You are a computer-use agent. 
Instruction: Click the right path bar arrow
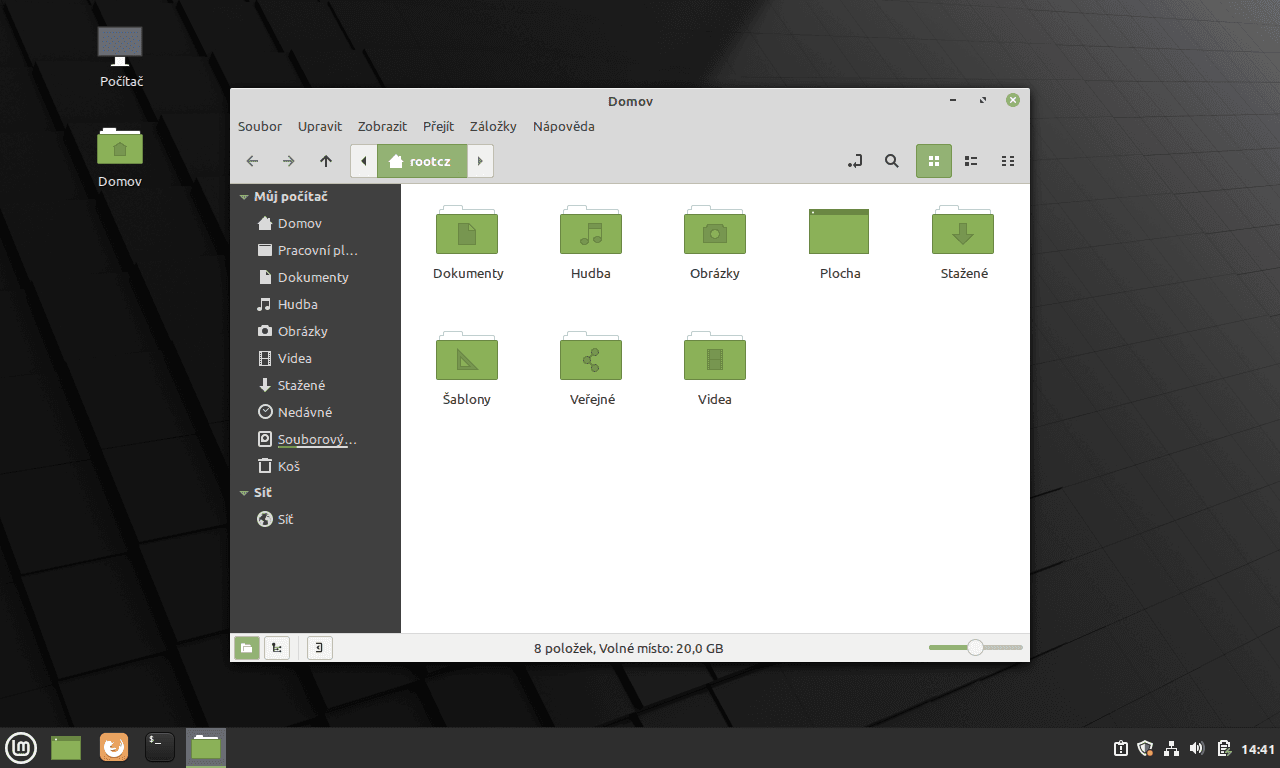coord(480,161)
